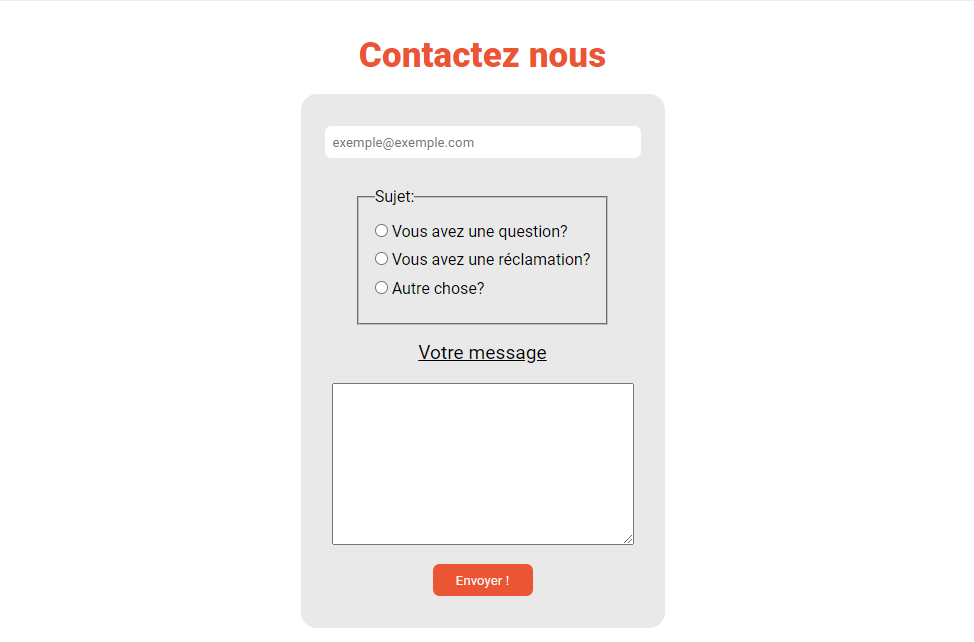Click the word "message" above the text area

[x=509, y=352]
